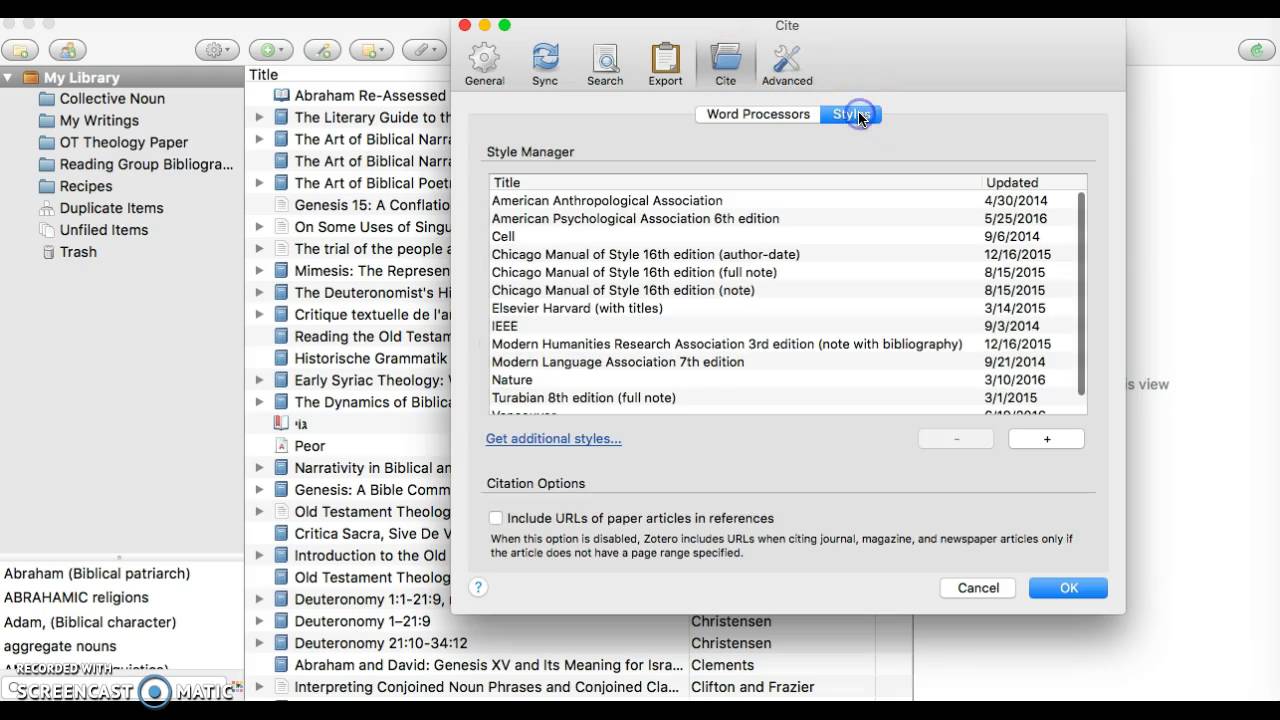The image size is (1280, 720).
Task: Select the Duplicate Items icon in sidebar
Action: (47, 208)
